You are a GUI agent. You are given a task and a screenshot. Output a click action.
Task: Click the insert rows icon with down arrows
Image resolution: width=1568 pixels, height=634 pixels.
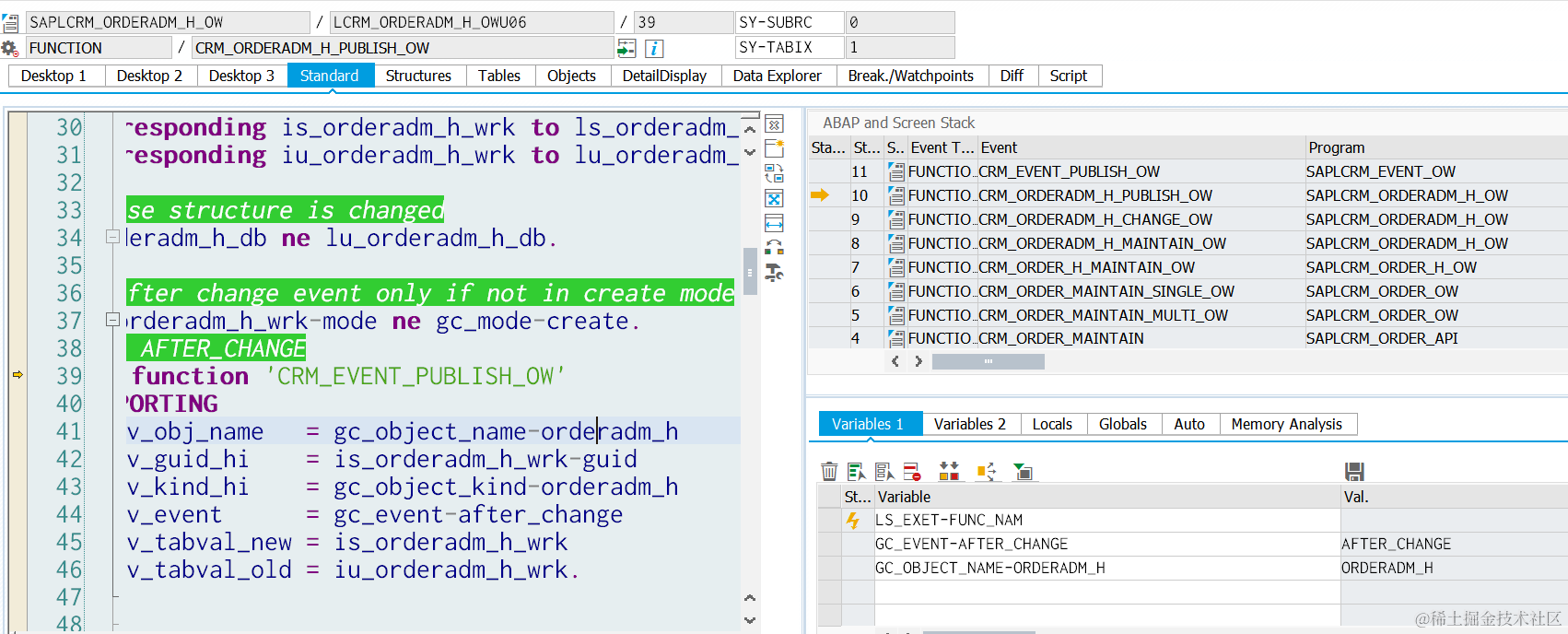coord(949,472)
